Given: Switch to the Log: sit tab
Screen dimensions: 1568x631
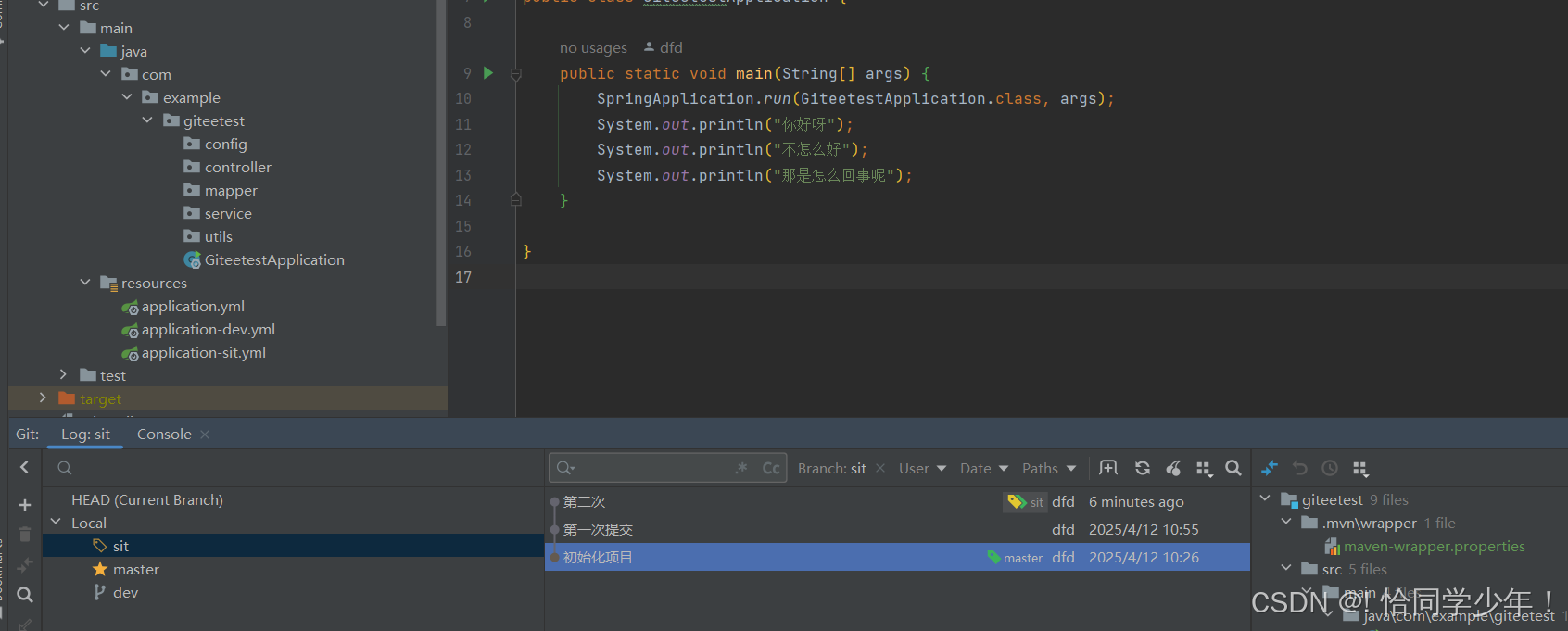Looking at the screenshot, I should [x=85, y=435].
